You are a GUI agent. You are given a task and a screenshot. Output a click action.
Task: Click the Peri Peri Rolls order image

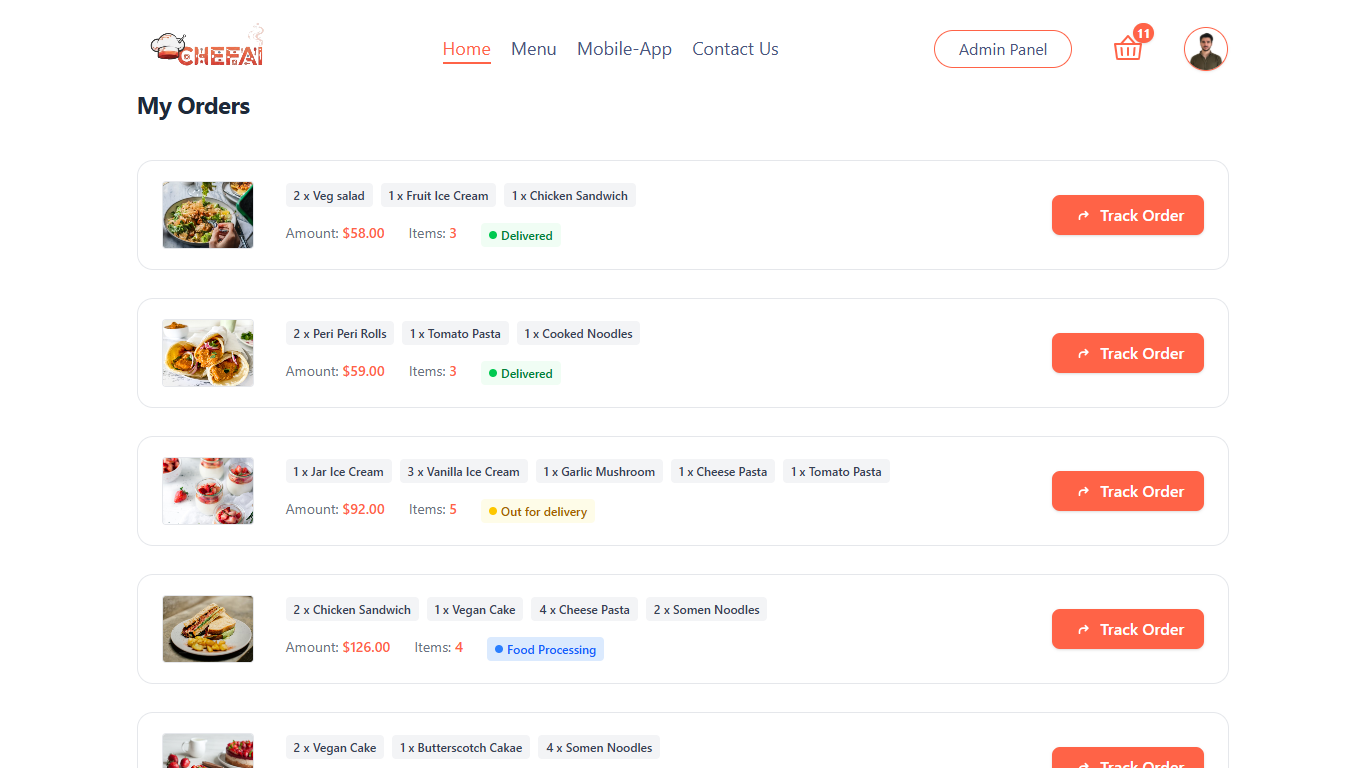coord(208,353)
